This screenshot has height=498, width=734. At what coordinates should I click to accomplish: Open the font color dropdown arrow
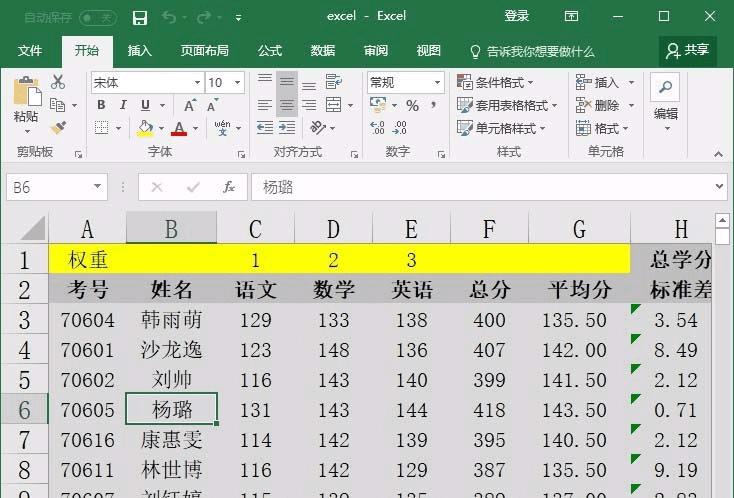(195, 128)
